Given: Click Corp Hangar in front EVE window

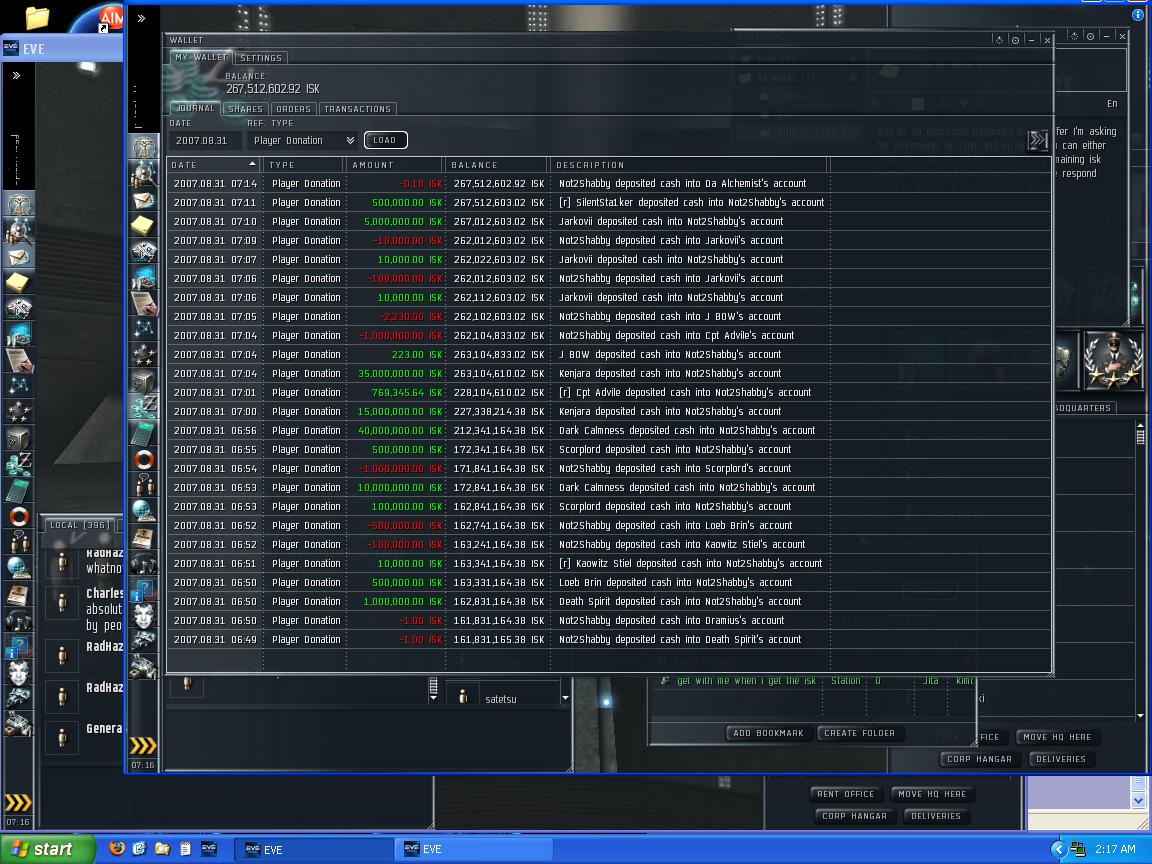Looking at the screenshot, I should [979, 759].
